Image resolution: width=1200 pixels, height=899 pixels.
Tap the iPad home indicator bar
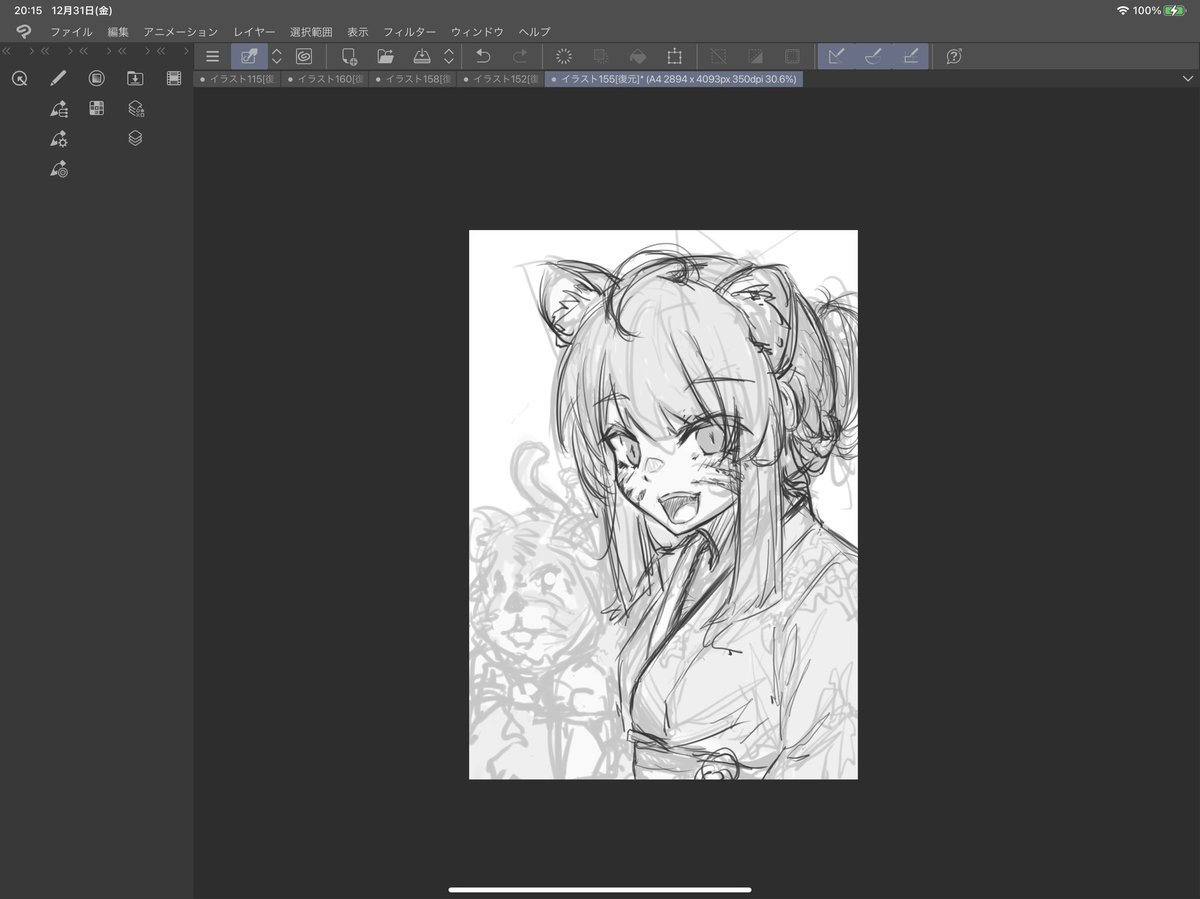coord(600,890)
